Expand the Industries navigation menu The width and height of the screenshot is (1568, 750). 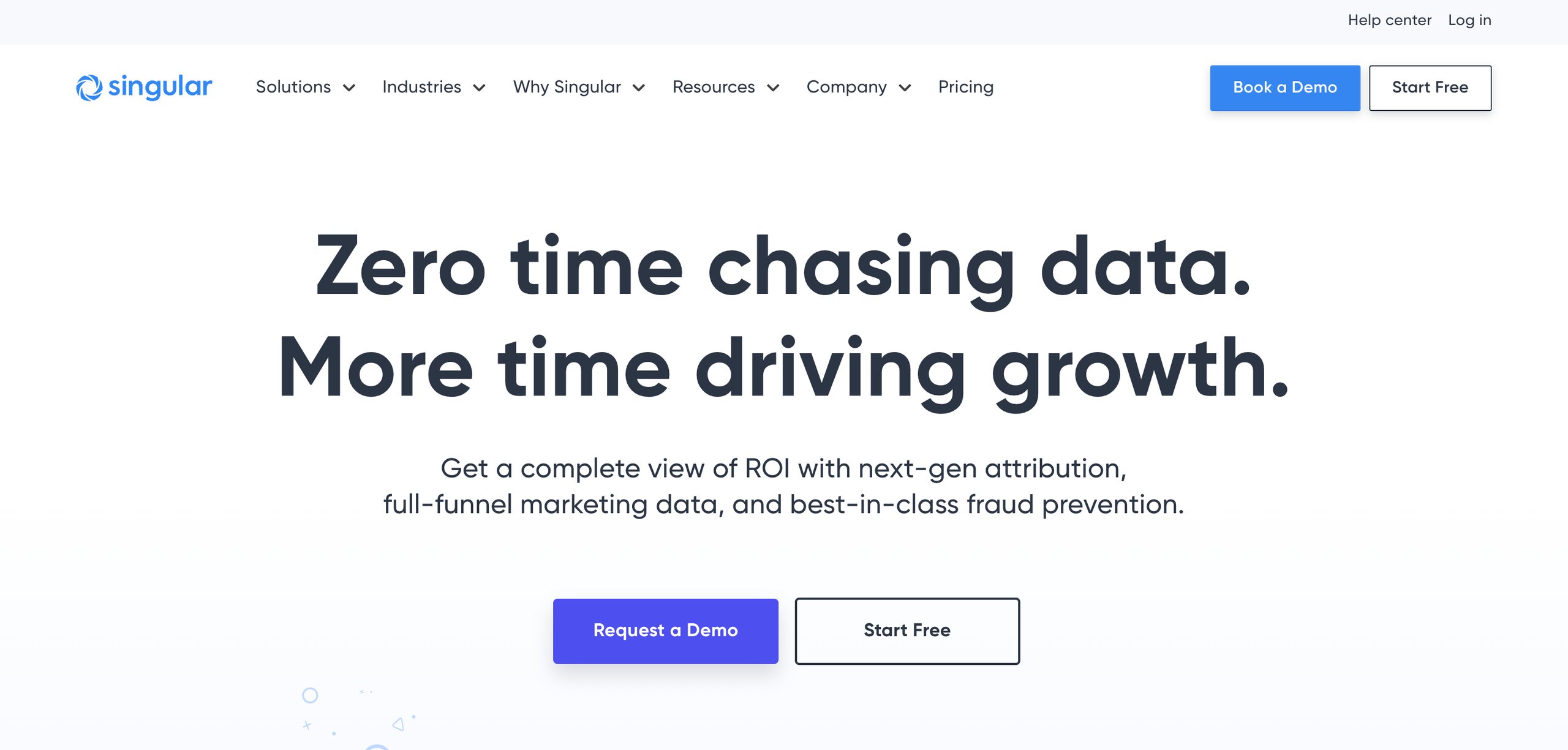(433, 87)
